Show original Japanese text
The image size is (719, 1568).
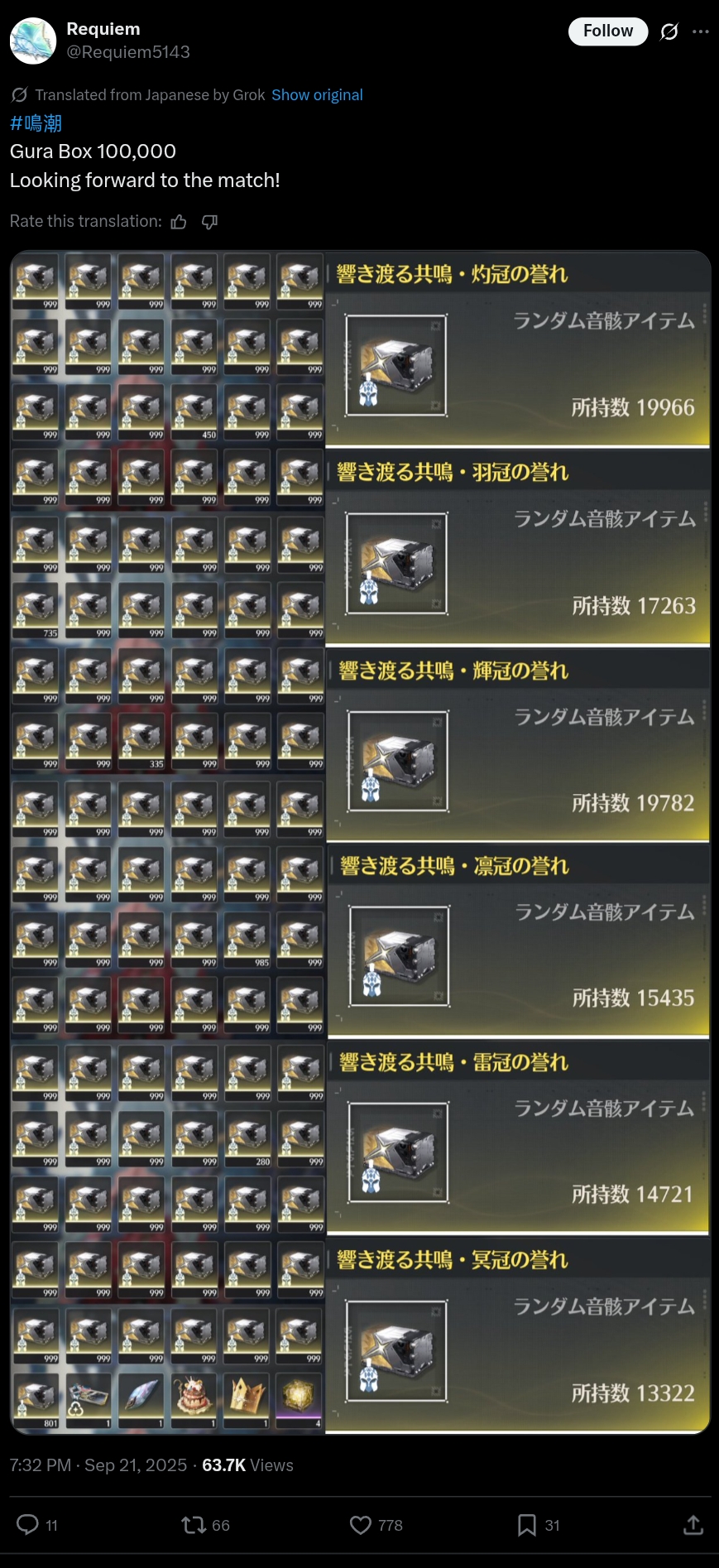[x=317, y=95]
